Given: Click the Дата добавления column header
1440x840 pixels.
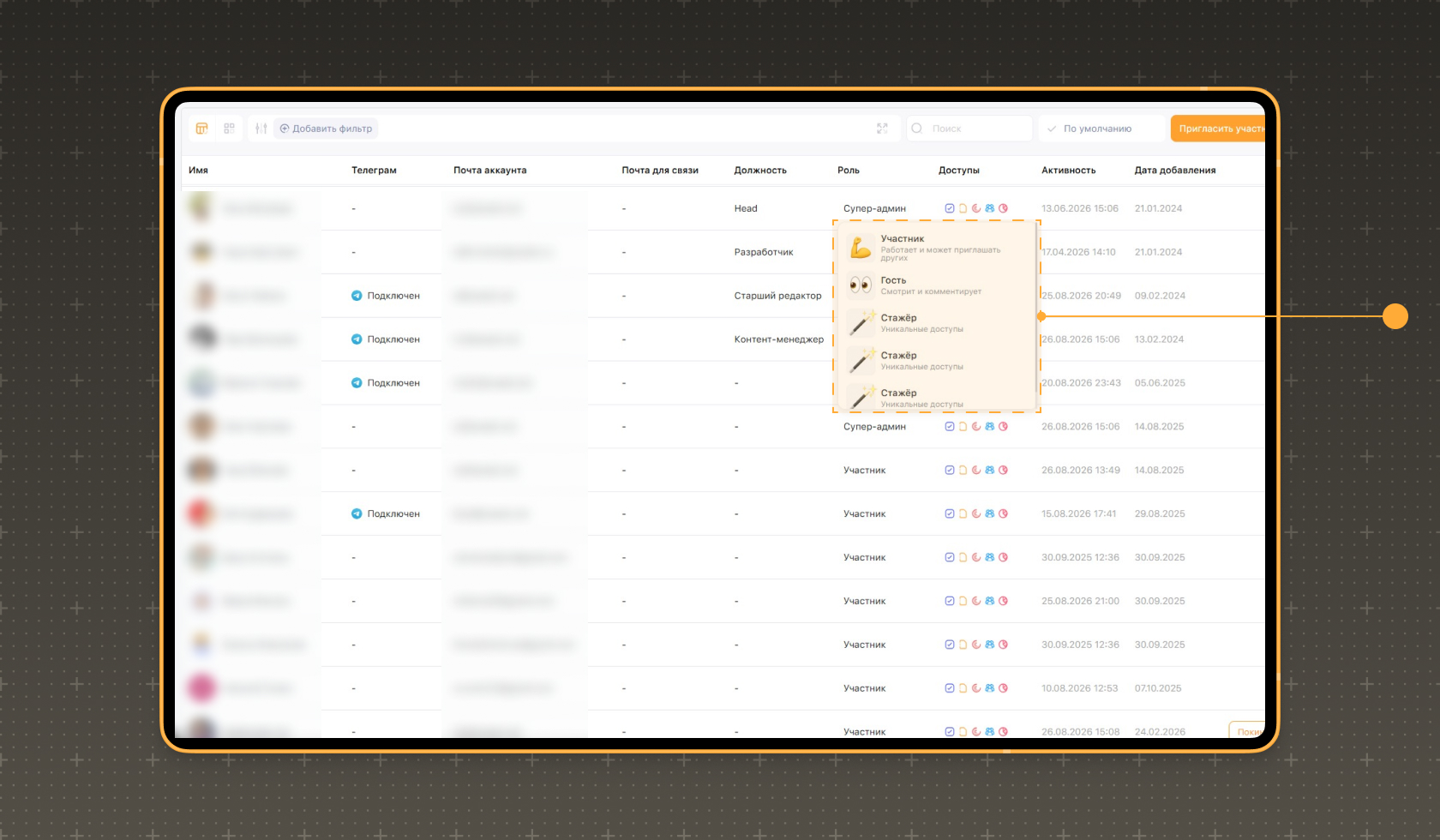Looking at the screenshot, I should [1174, 170].
